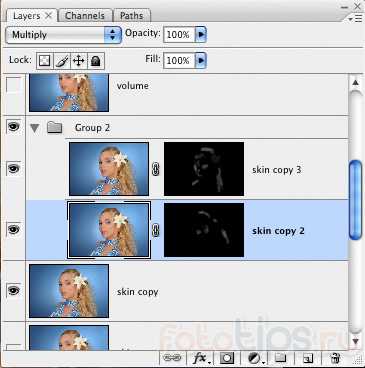Click the Delete layer trash icon
Screen dimensions: 365x368
pos(335,358)
